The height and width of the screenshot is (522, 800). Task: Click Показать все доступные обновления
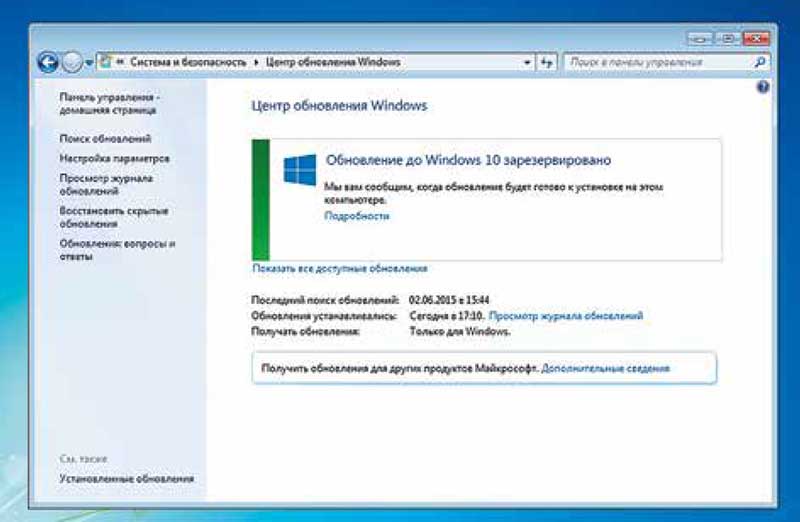340,268
